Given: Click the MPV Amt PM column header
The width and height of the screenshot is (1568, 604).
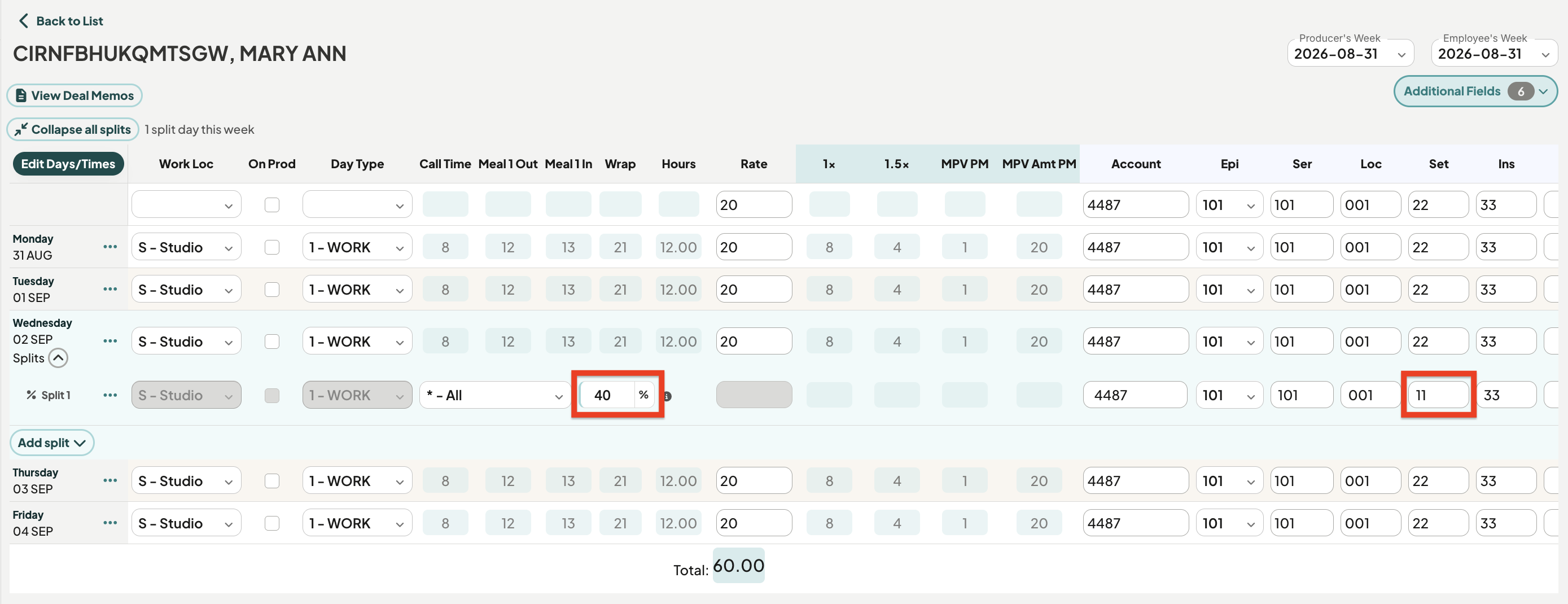Looking at the screenshot, I should click(x=1039, y=164).
